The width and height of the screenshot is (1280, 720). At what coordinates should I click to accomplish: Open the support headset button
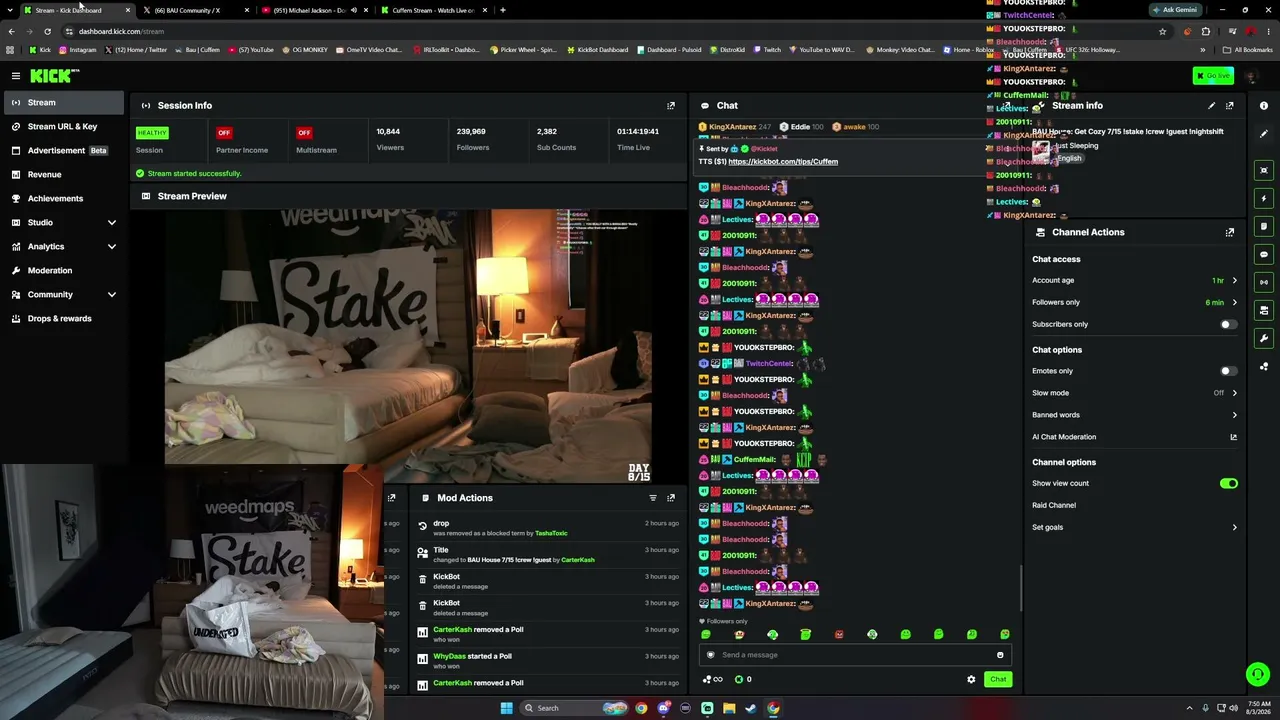pyautogui.click(x=1258, y=675)
